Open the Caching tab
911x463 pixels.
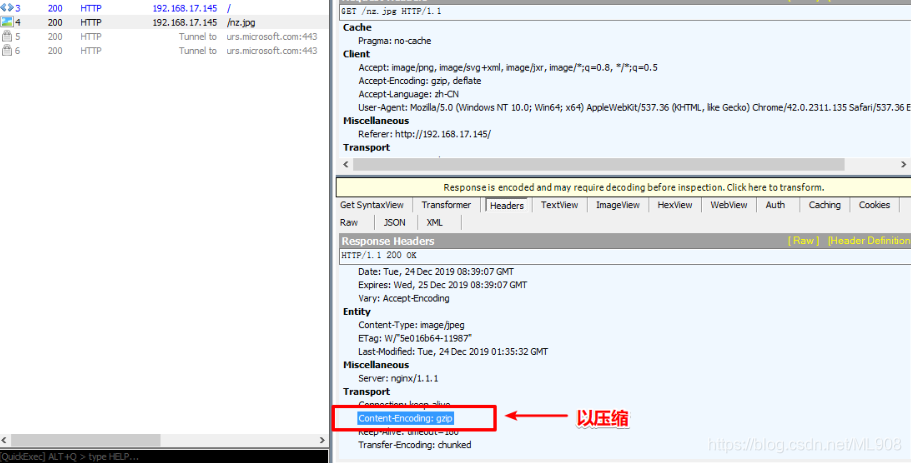[824, 205]
